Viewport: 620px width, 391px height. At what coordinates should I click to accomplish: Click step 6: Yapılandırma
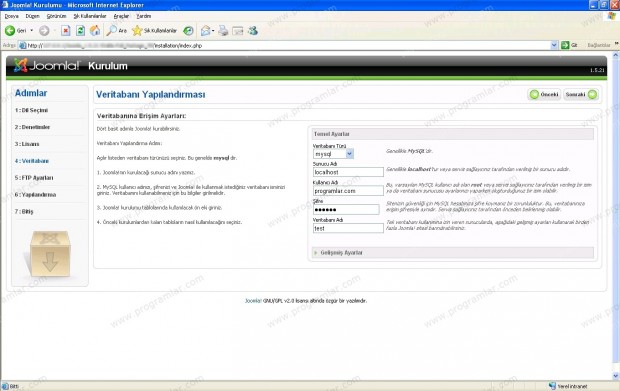tap(35, 195)
